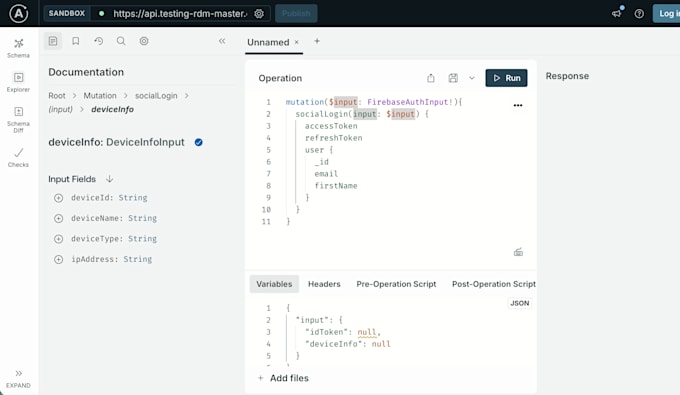Open the Checks sidebar section
The height and width of the screenshot is (395, 680).
[18, 157]
